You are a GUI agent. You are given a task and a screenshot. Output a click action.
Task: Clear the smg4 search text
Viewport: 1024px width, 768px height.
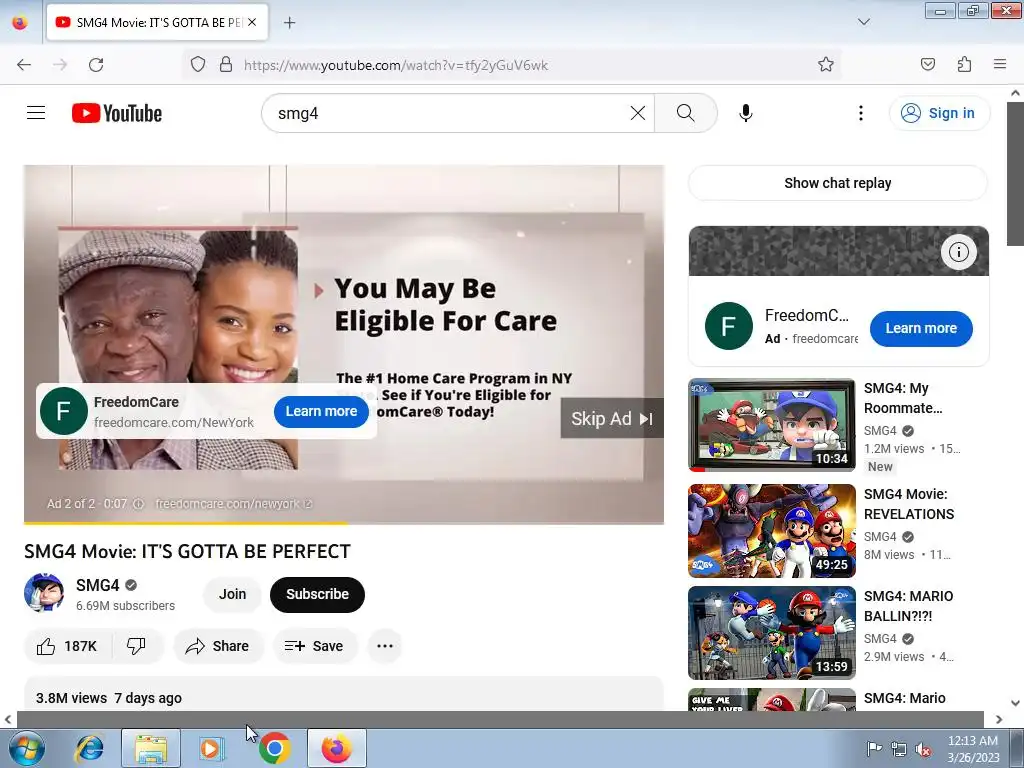(638, 113)
